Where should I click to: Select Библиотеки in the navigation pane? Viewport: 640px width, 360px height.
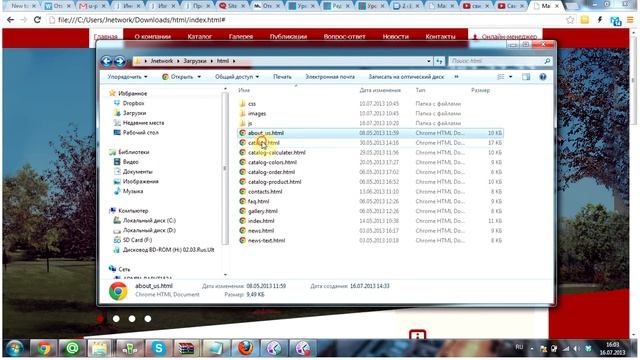pyautogui.click(x=133, y=152)
